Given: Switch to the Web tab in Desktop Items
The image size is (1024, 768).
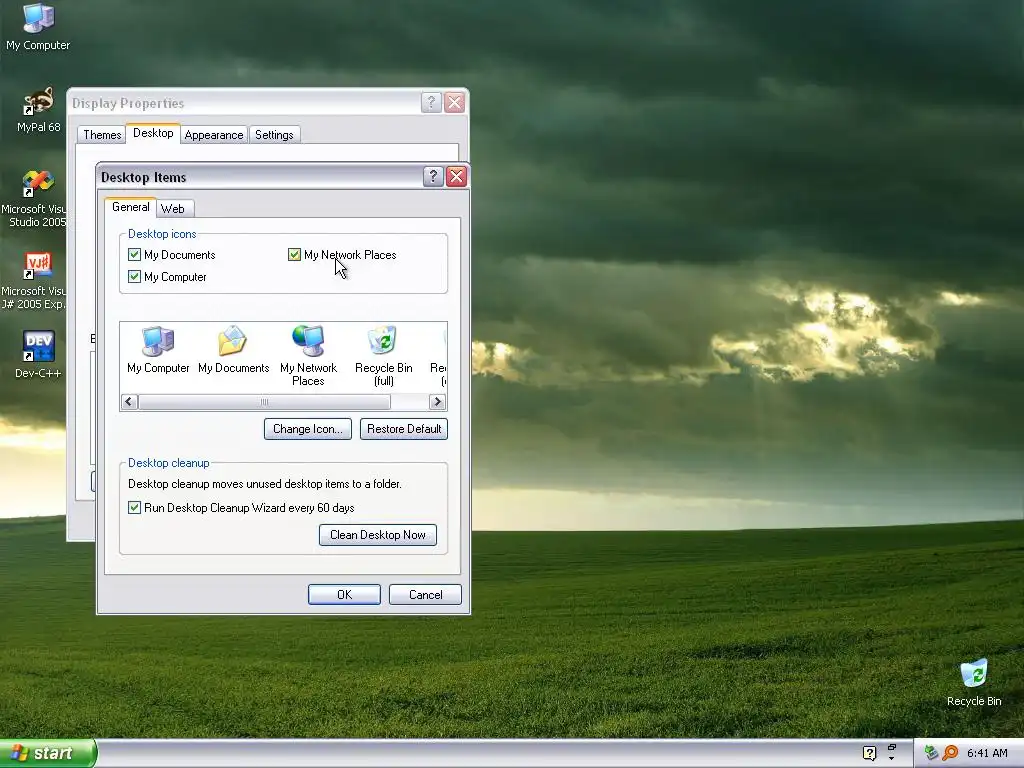Looking at the screenshot, I should (x=172, y=208).
